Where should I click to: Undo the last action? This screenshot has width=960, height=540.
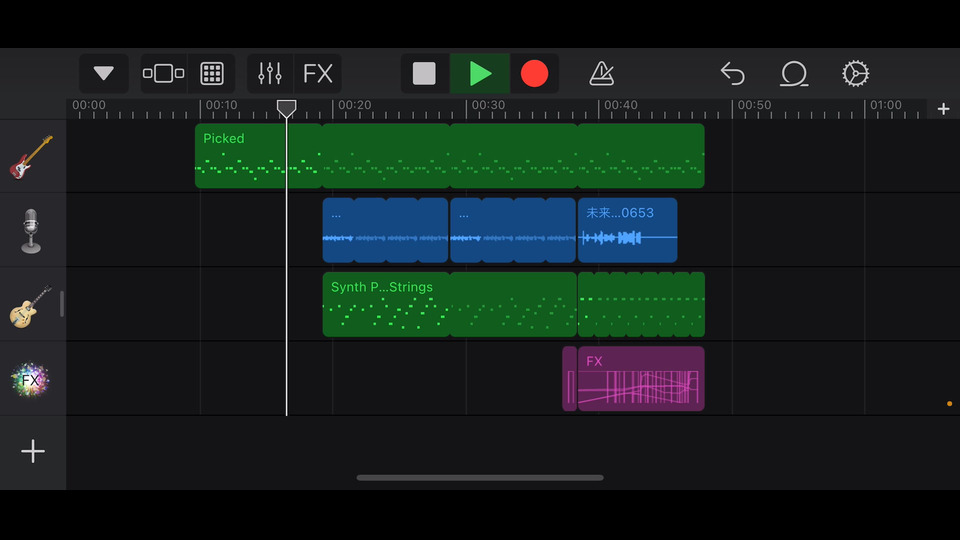[x=733, y=73]
